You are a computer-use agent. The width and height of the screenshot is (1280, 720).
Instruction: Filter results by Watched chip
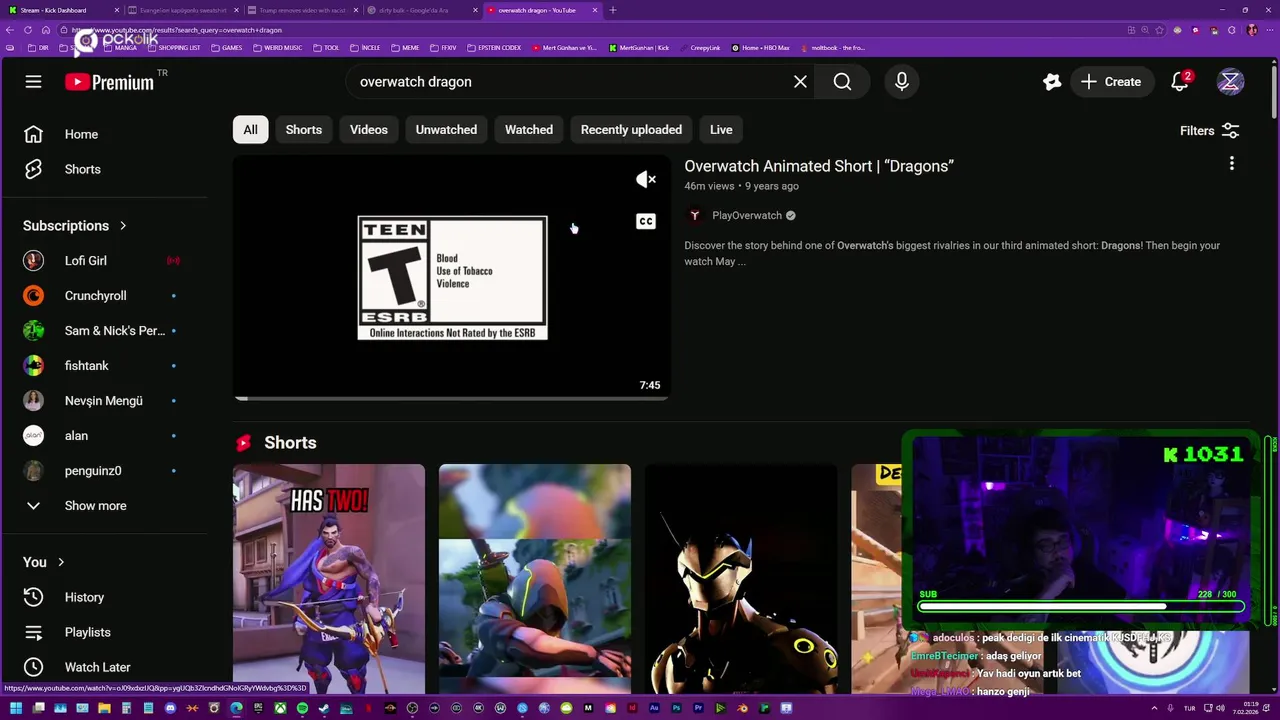point(529,130)
